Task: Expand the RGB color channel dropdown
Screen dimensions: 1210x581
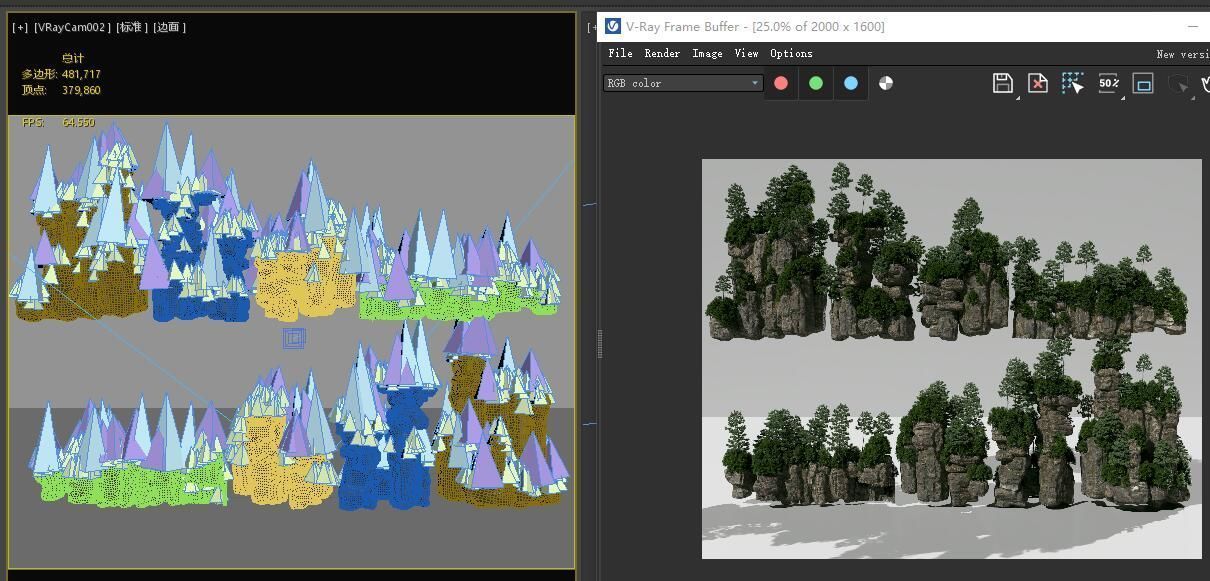Action: tap(683, 83)
